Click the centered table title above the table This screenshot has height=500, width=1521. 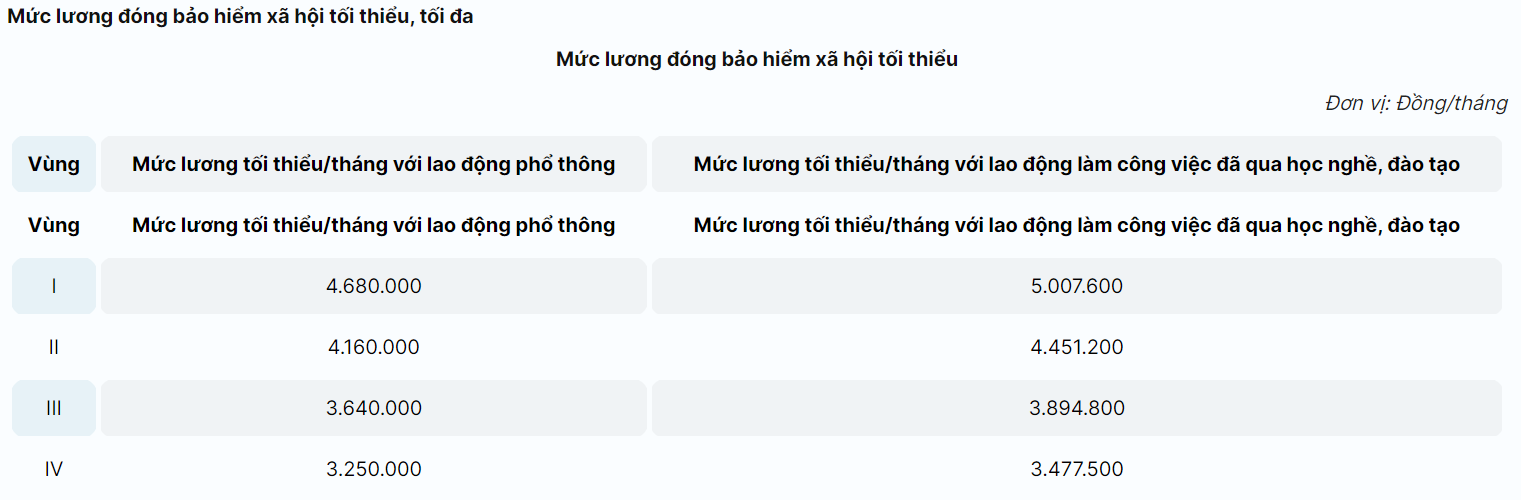tap(757, 59)
